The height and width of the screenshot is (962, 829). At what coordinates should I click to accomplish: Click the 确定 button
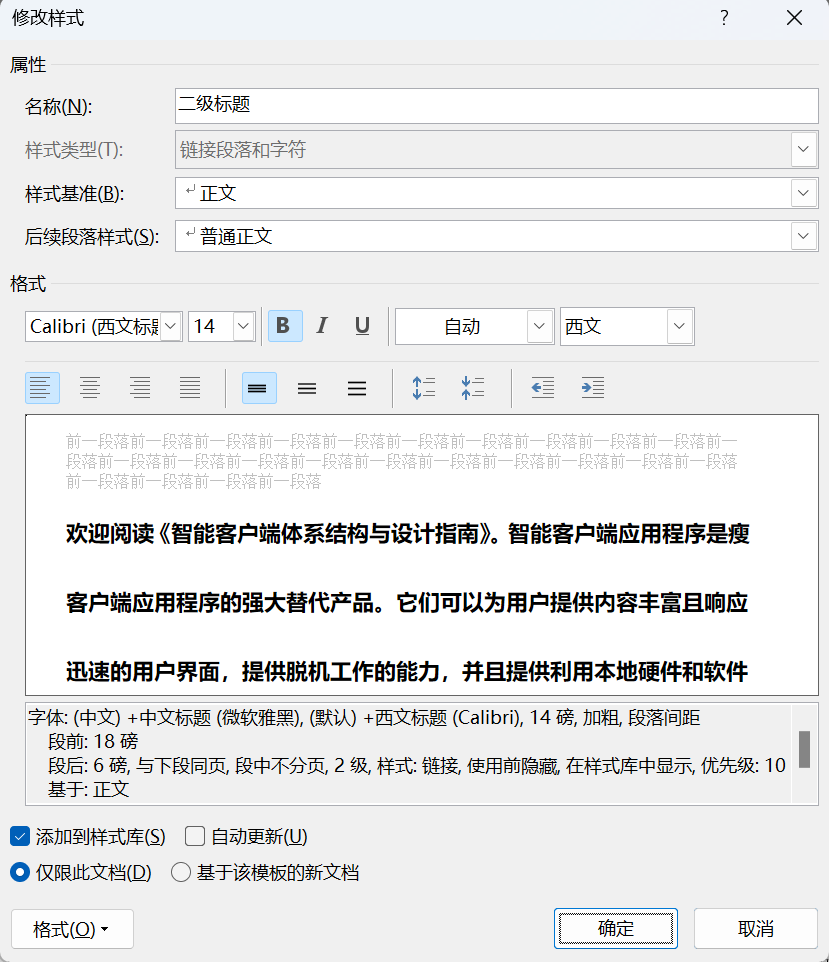click(615, 928)
